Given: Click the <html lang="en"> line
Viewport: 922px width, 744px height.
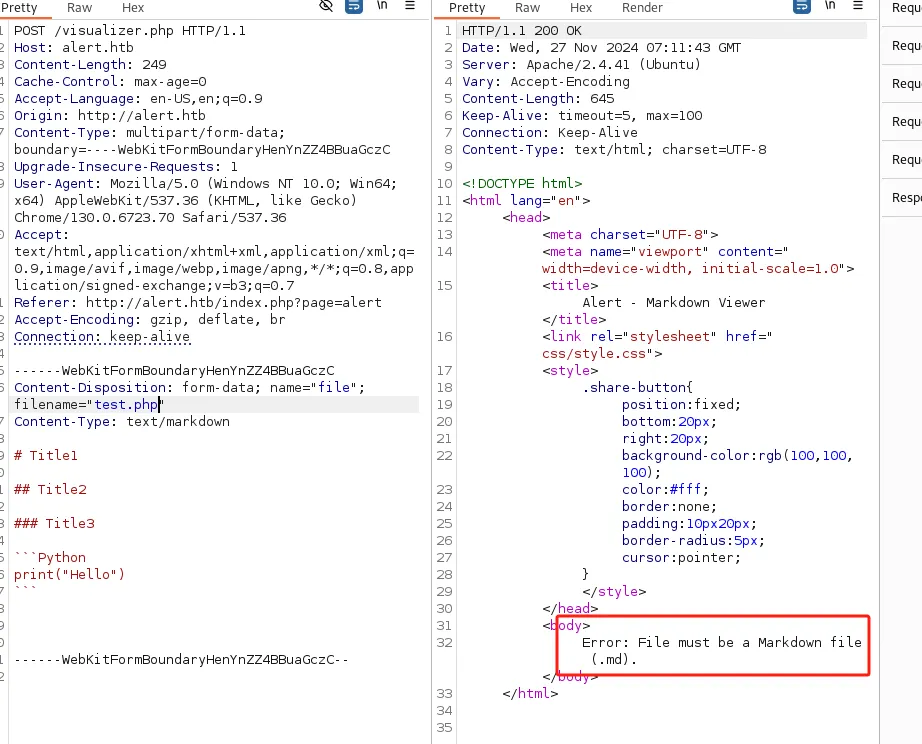Looking at the screenshot, I should pyautogui.click(x=526, y=201).
